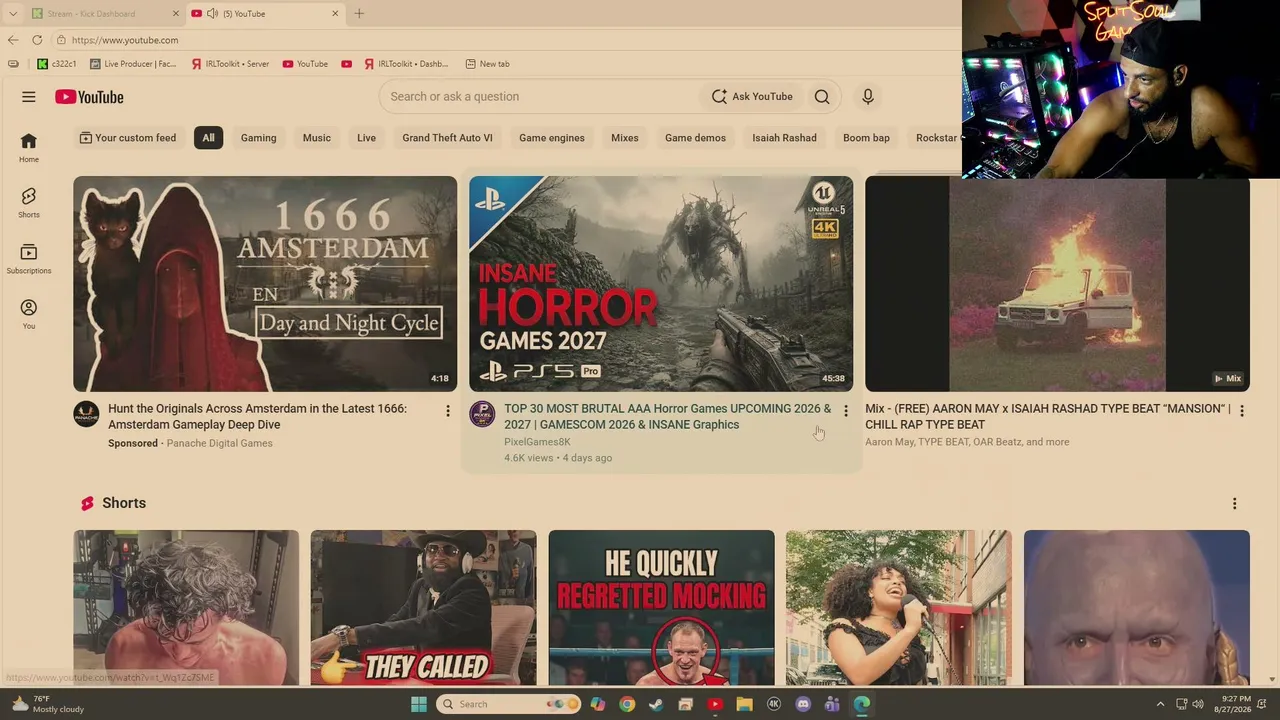Viewport: 1280px width, 720px height.
Task: Open options for the Horror Games video
Action: click(846, 411)
